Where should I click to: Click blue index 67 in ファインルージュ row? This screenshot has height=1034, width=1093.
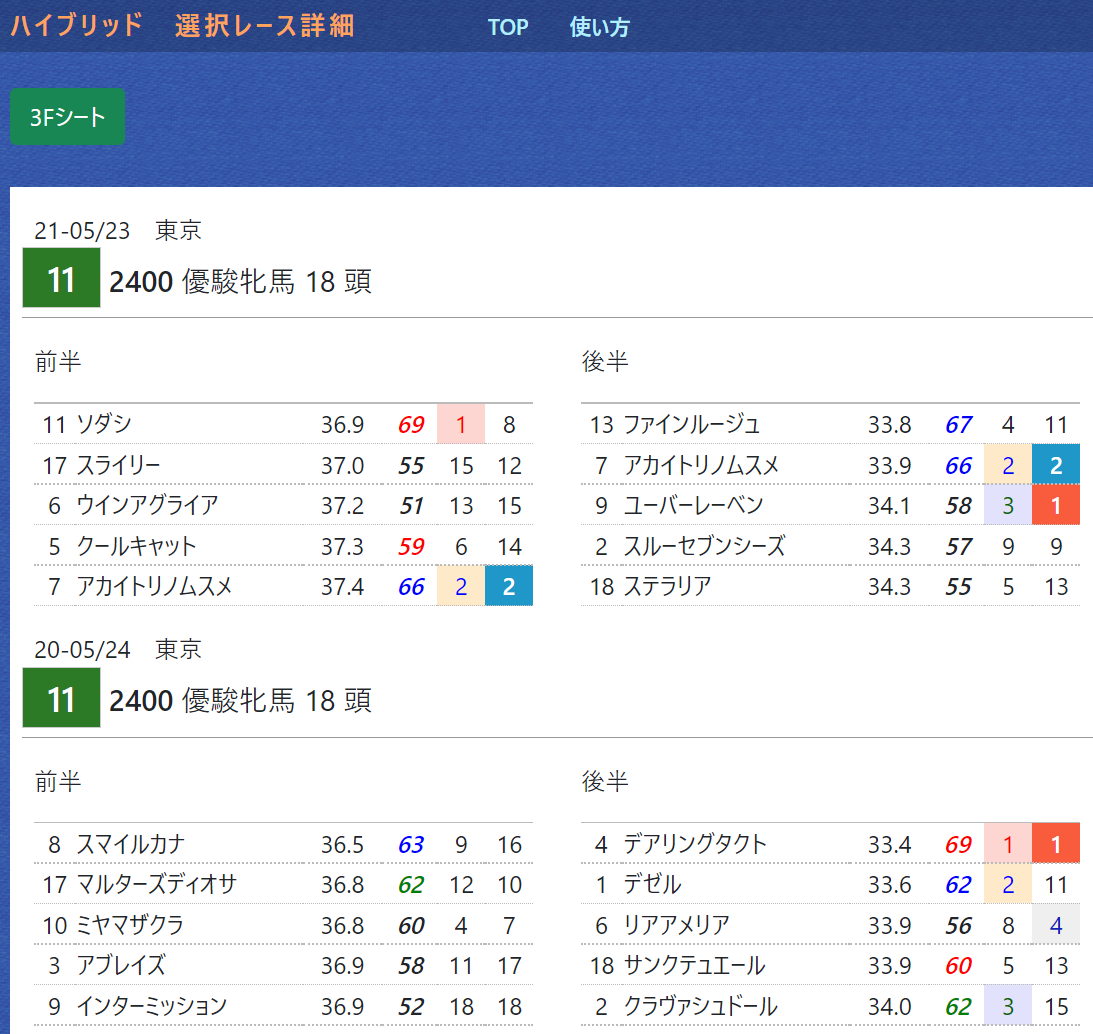click(958, 424)
